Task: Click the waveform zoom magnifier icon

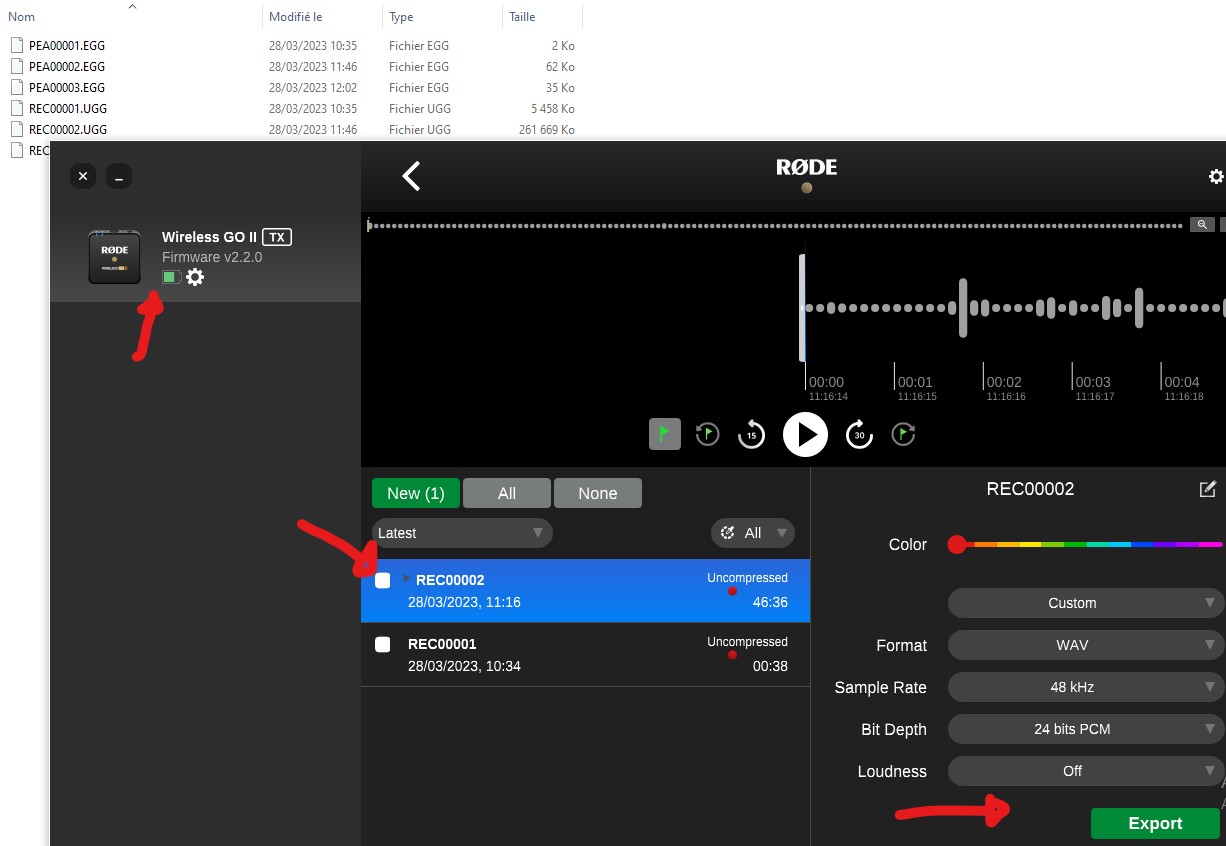Action: (1202, 225)
